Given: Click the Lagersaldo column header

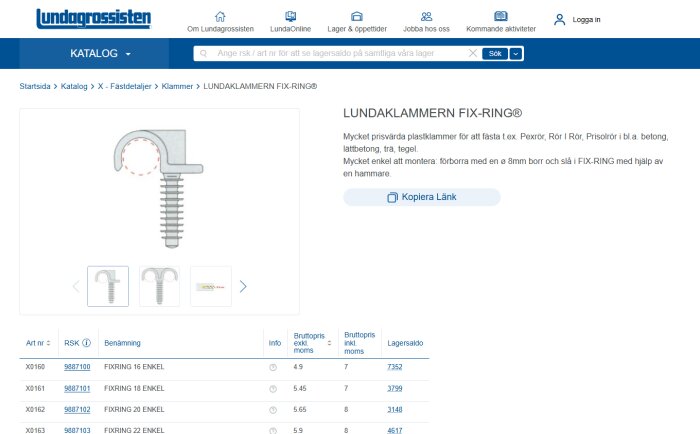Looking at the screenshot, I should 405,343.
